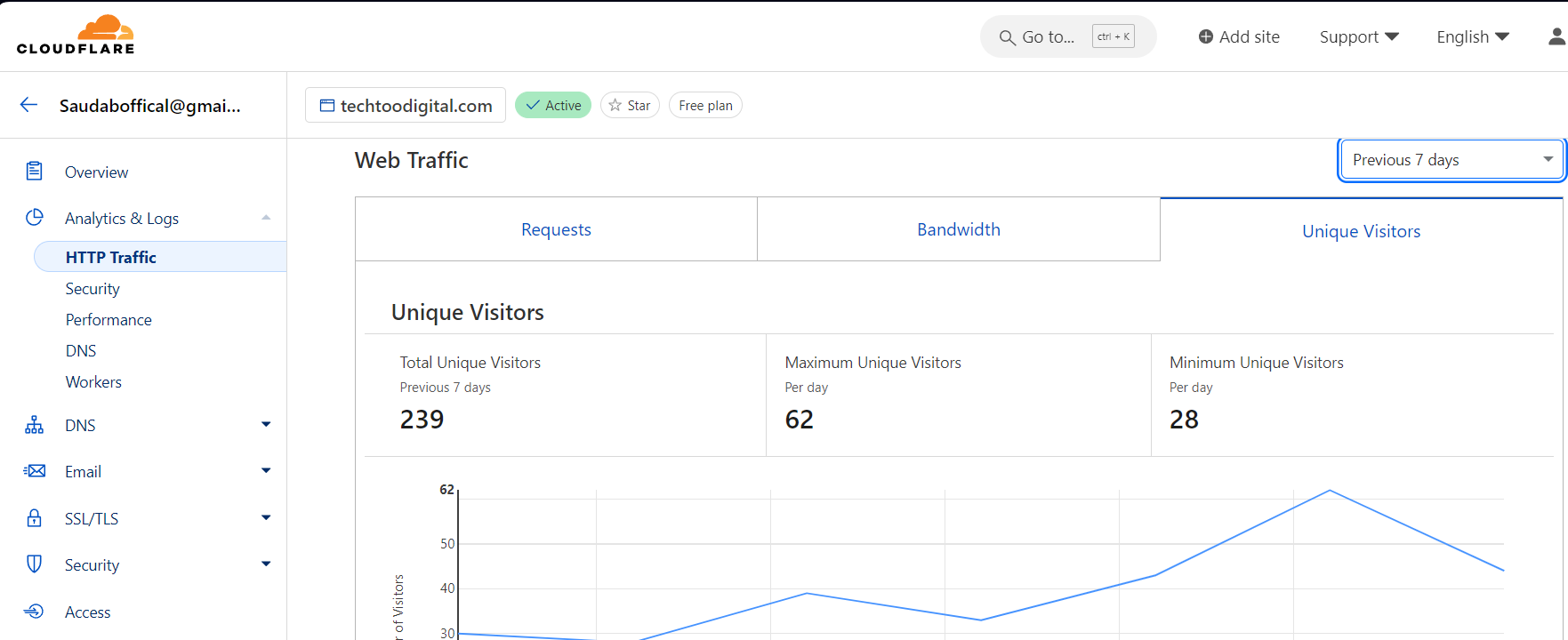Click the Cloudflare logo
Screen dimensions: 1568x640
pos(76,36)
